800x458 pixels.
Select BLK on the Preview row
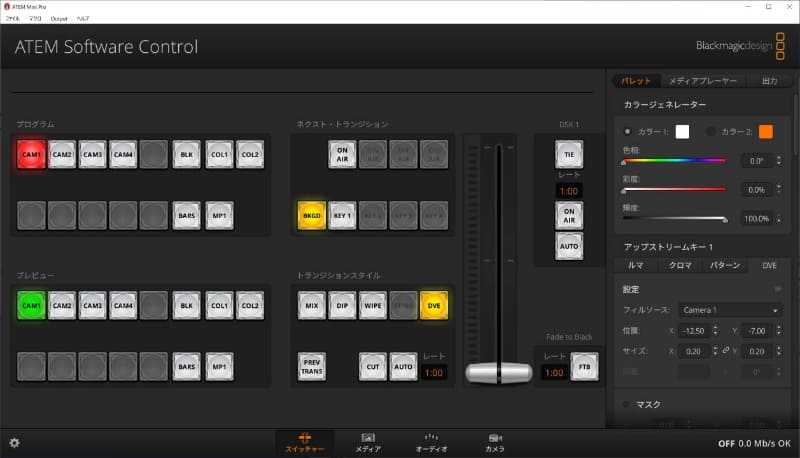tap(186, 305)
